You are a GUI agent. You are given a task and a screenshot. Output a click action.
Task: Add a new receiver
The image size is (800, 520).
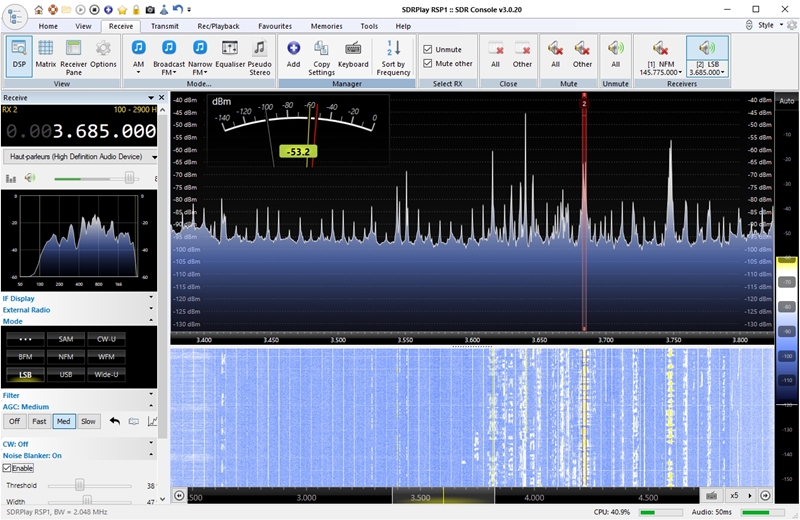293,55
